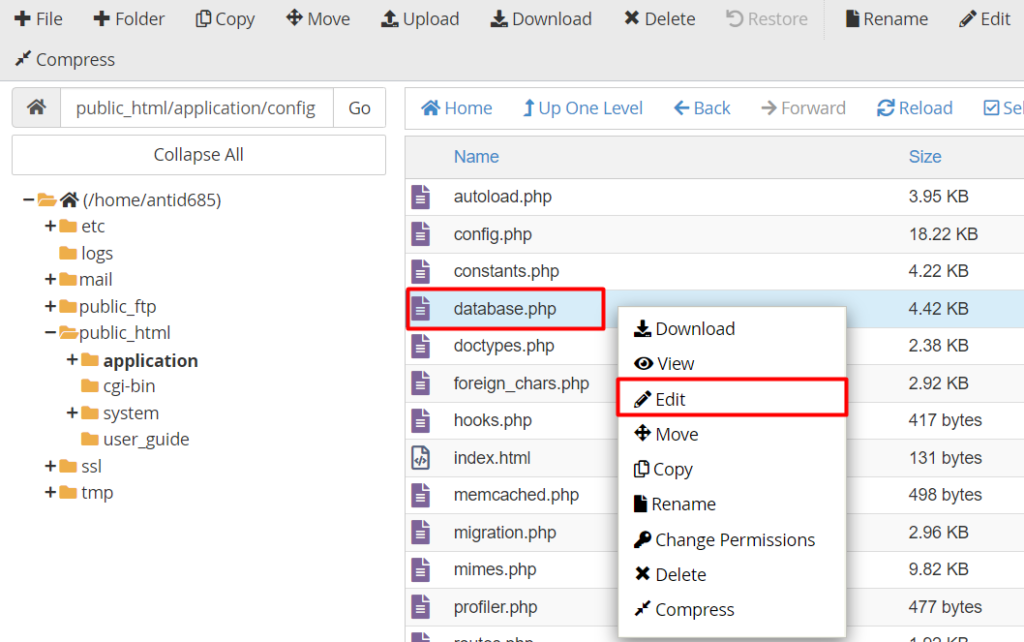Screen dimensions: 1024x642
Task: Open the cgi-bin folder in tree
Action: click(x=129, y=386)
